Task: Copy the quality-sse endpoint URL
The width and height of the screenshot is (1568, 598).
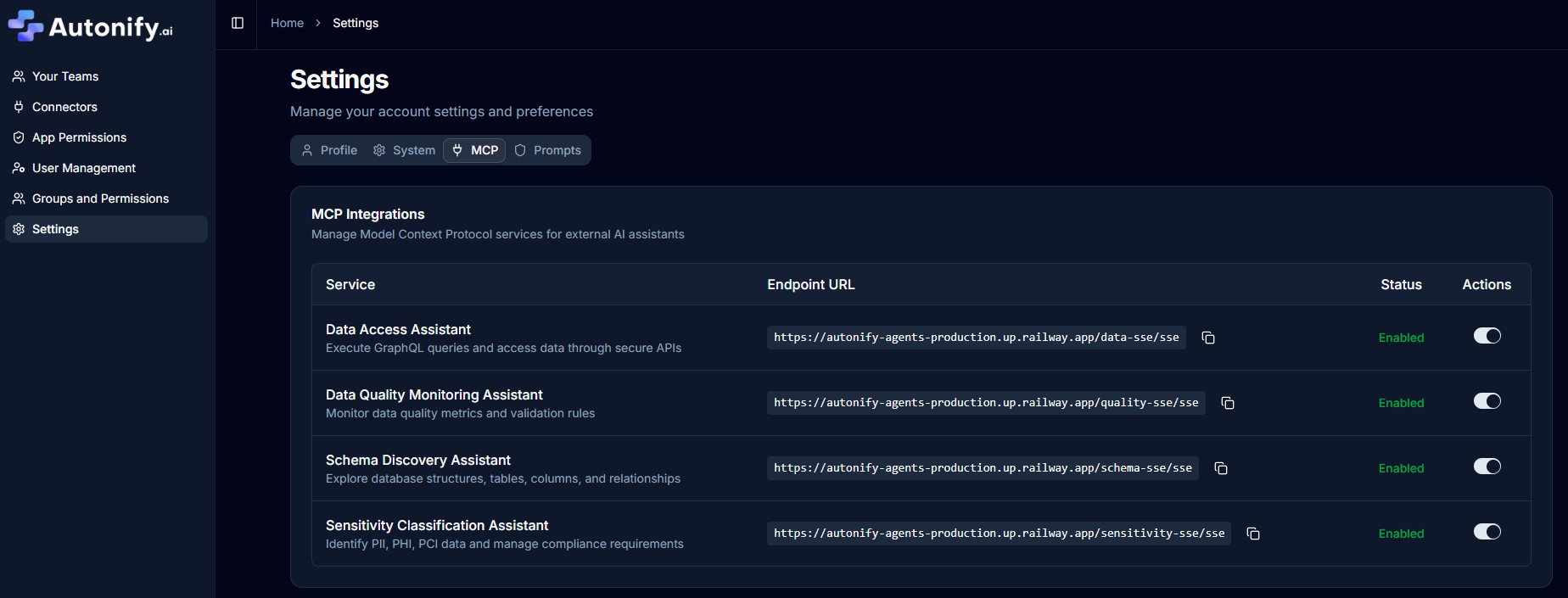Action: point(1228,403)
